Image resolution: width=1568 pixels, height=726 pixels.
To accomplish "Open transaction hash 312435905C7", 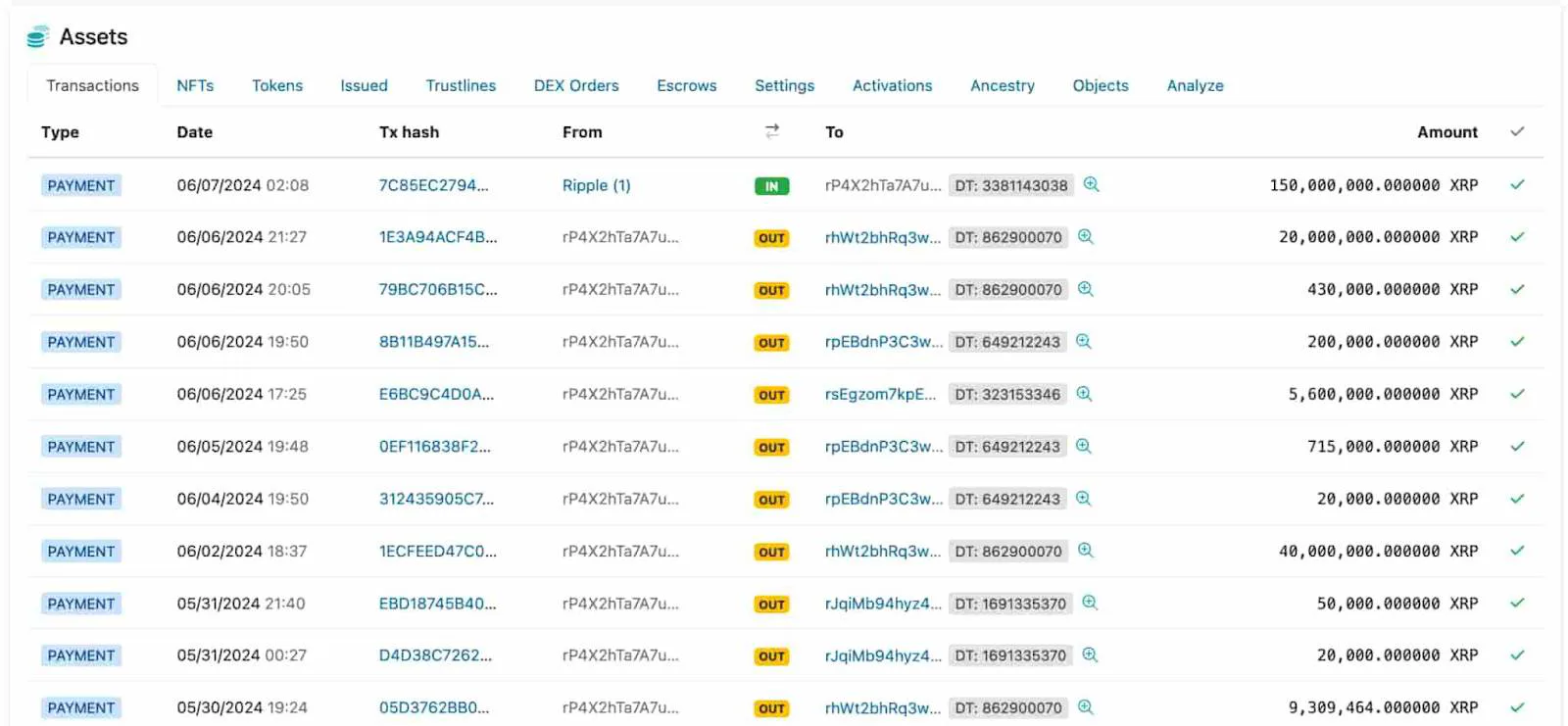I will (x=436, y=499).
